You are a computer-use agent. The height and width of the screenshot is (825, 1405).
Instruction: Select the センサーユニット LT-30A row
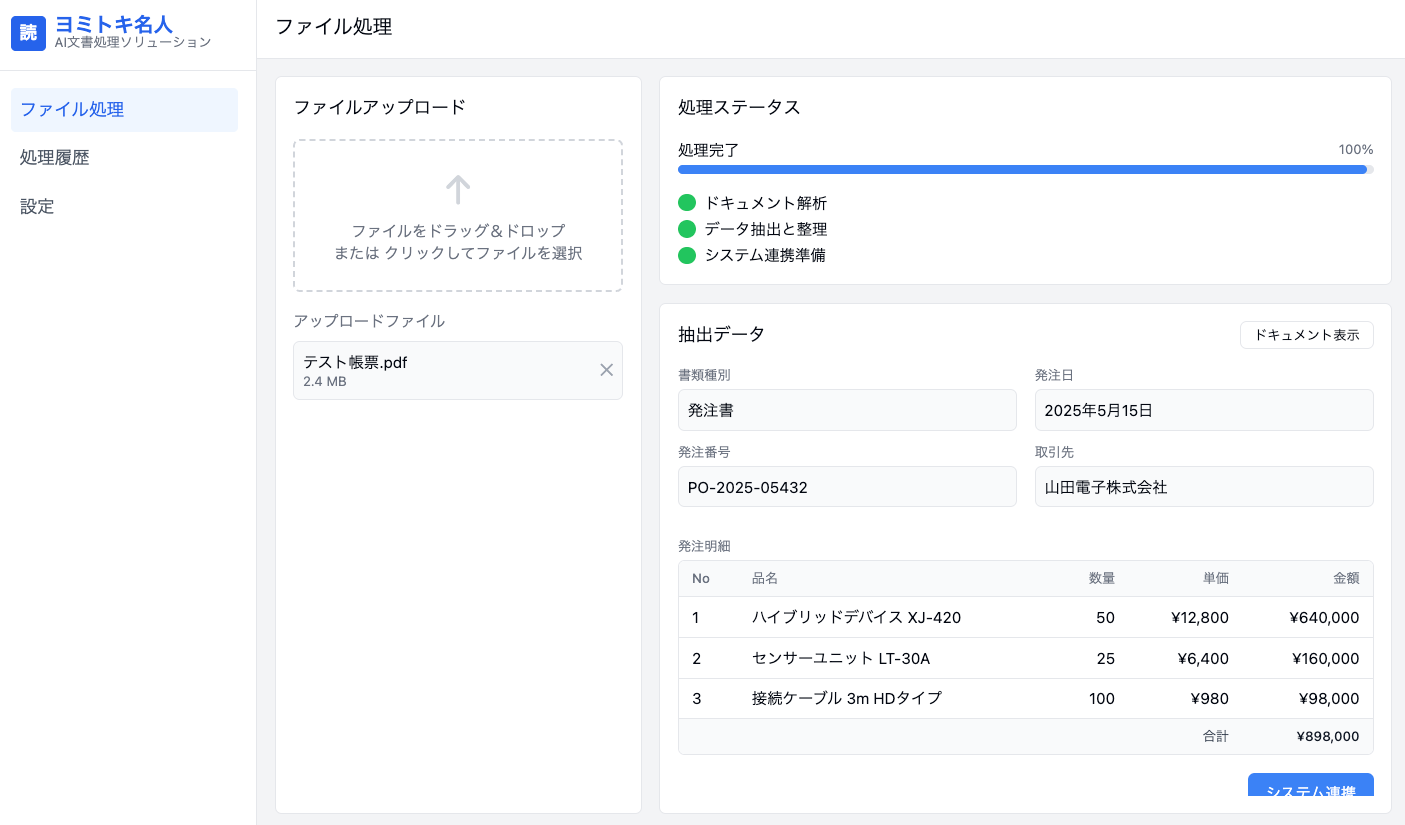1025,659
